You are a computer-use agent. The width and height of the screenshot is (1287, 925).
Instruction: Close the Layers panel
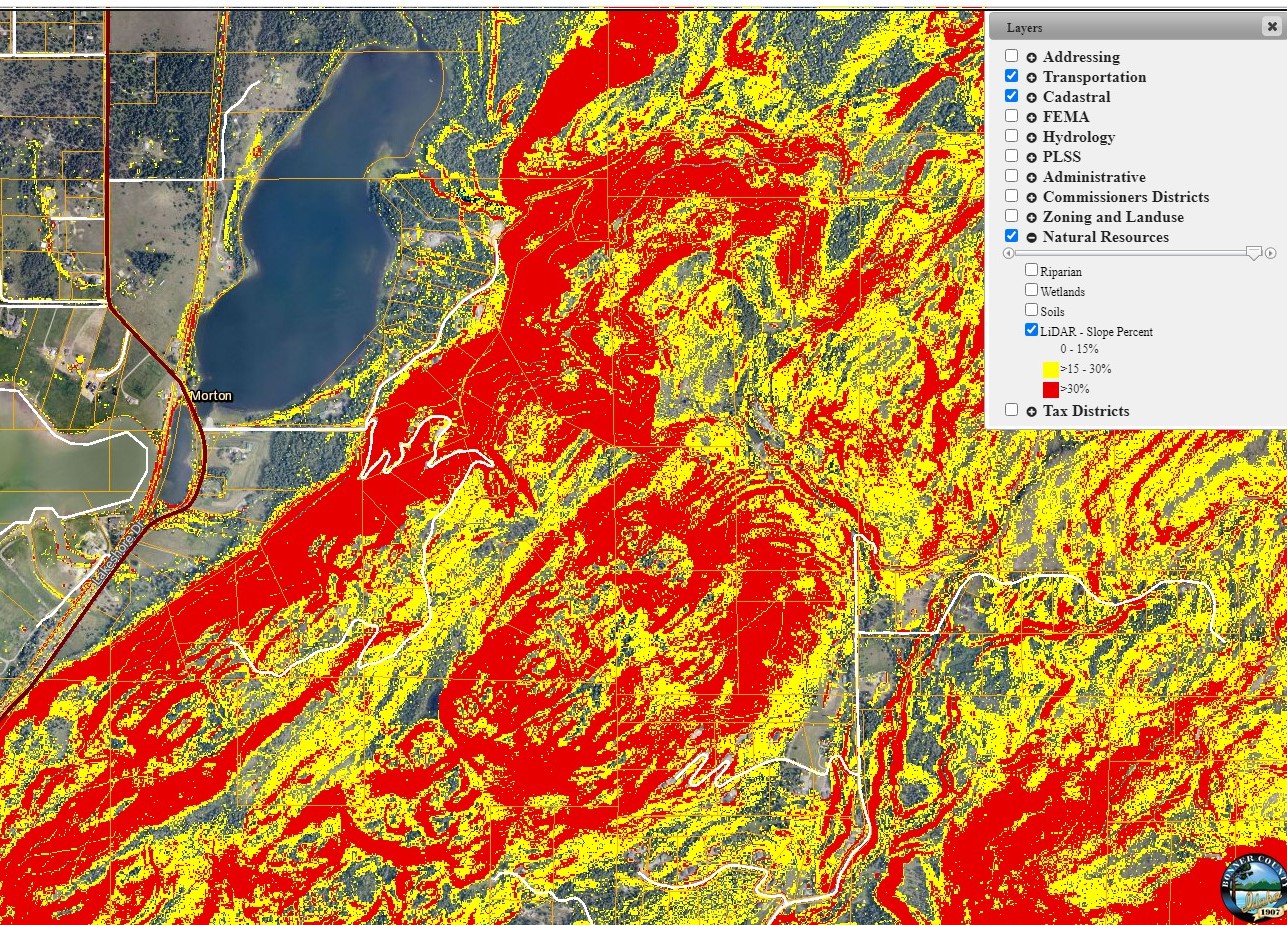1271,27
